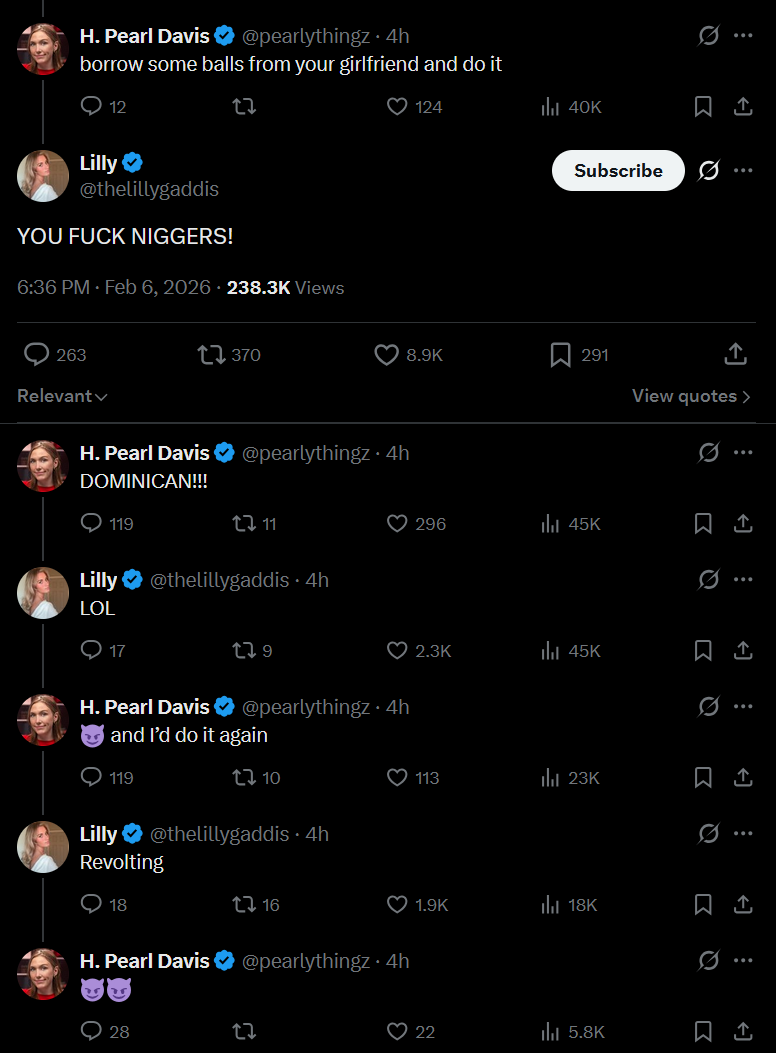
Task: Bookmark the main tweet with 291 bookmarks
Action: (x=561, y=355)
